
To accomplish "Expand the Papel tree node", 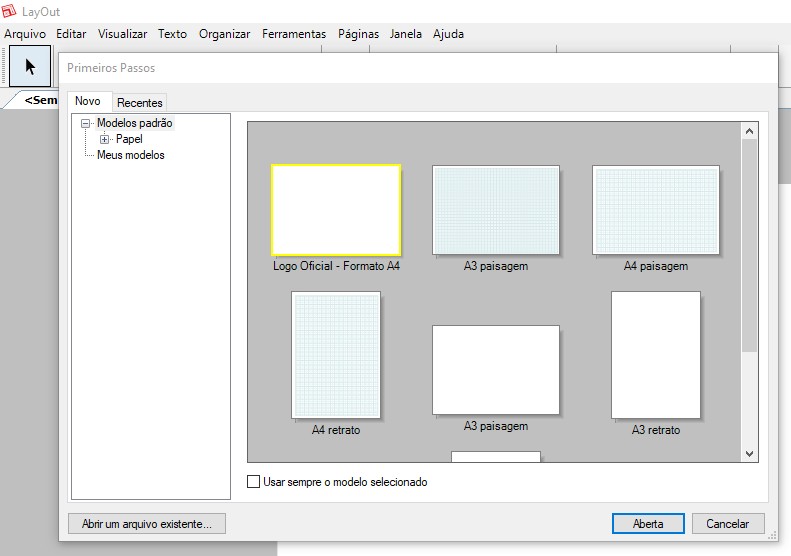I will click(104, 139).
